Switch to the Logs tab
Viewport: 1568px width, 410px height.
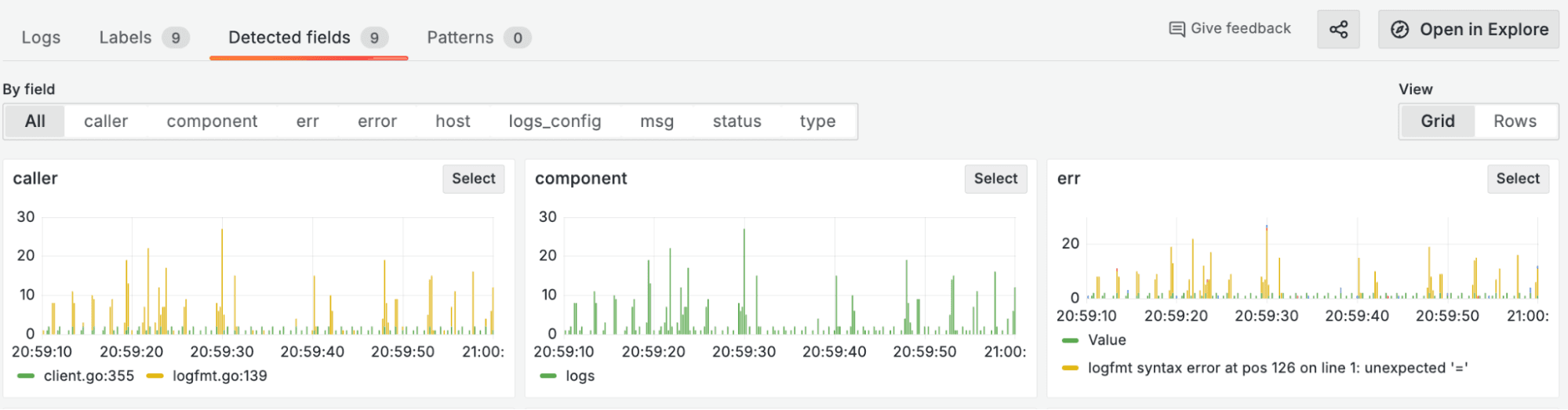(x=41, y=38)
